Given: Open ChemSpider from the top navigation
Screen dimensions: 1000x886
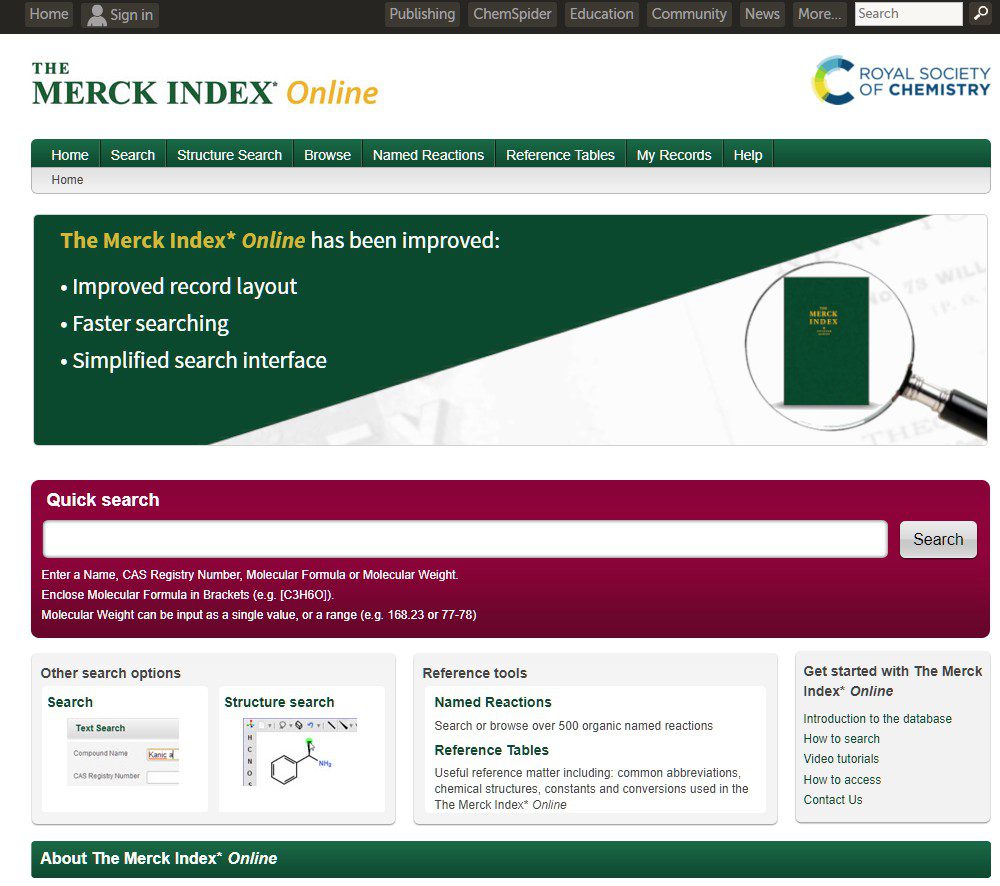Looking at the screenshot, I should coord(511,14).
